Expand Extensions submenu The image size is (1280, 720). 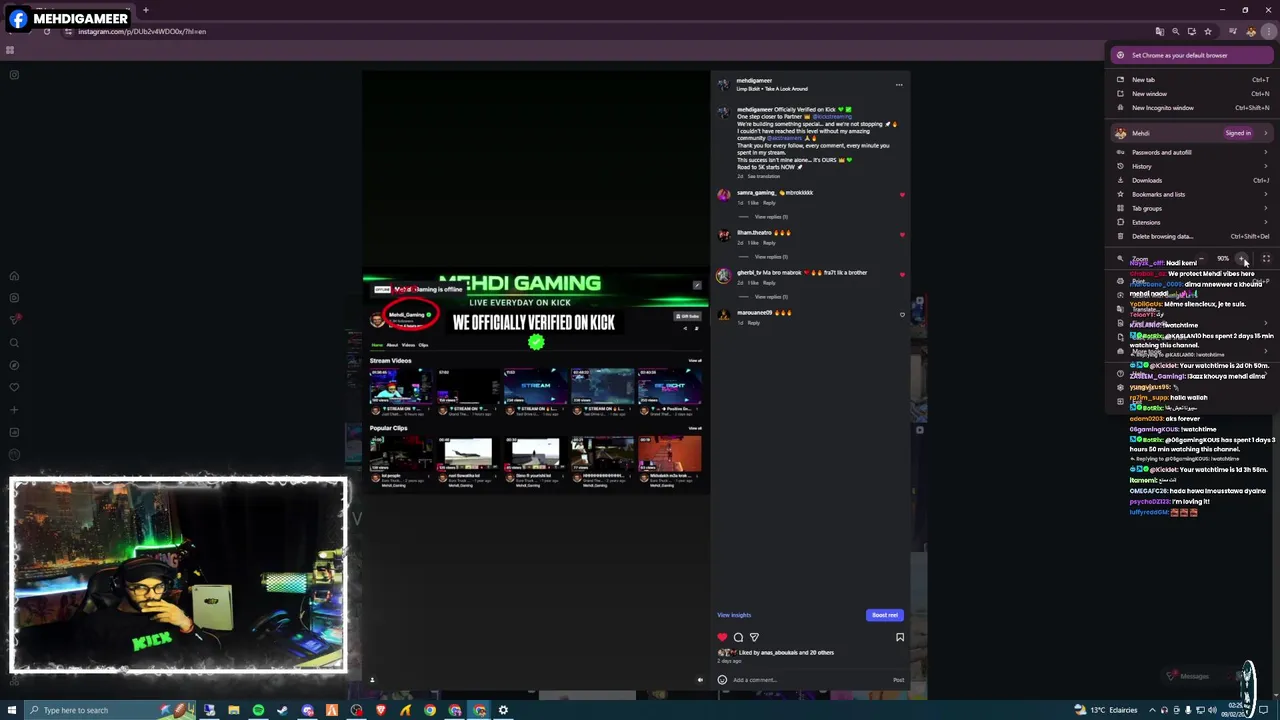coord(1190,222)
